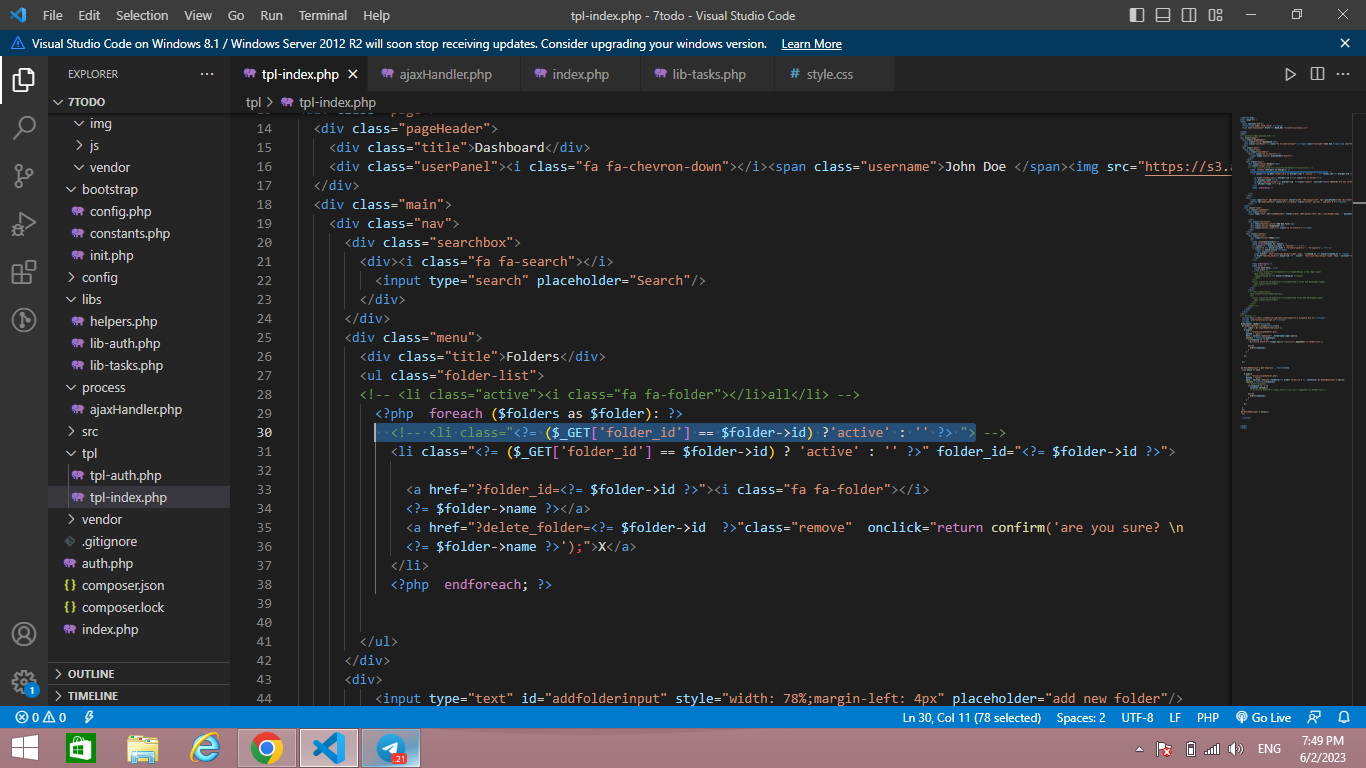1366x768 pixels.
Task: Open composer.json file
Action: point(139,586)
